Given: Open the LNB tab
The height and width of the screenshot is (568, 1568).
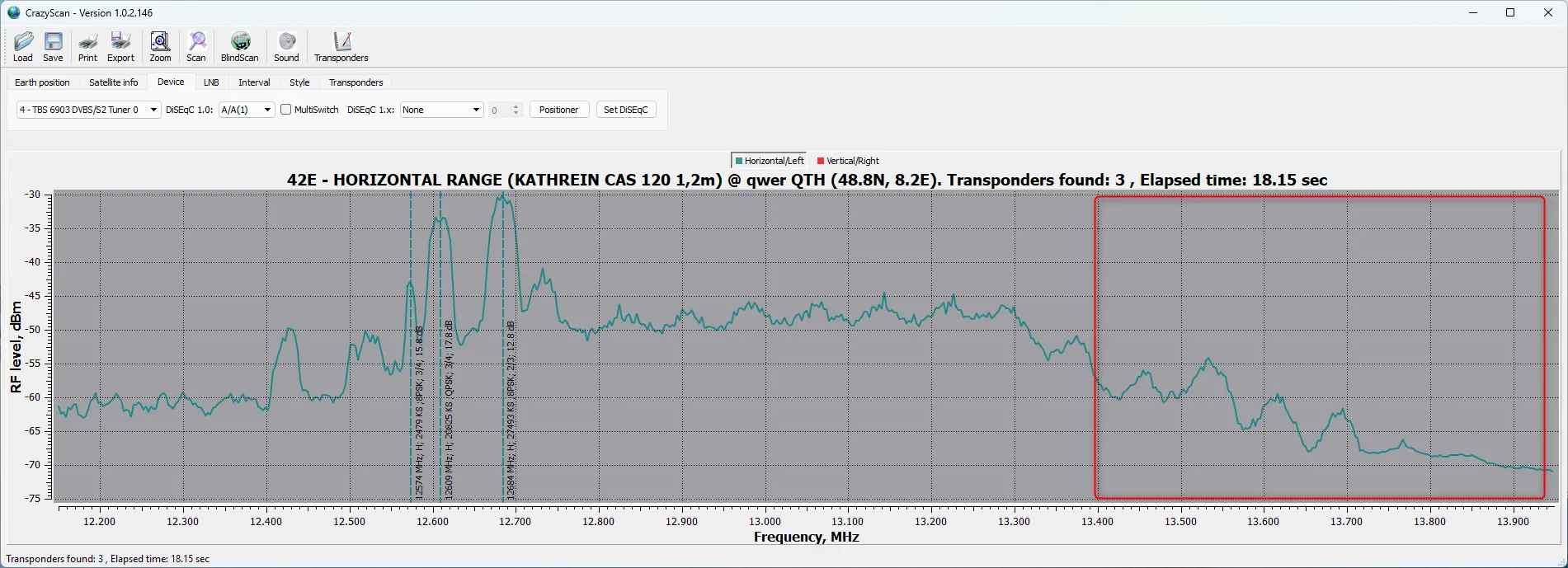Looking at the screenshot, I should [211, 82].
